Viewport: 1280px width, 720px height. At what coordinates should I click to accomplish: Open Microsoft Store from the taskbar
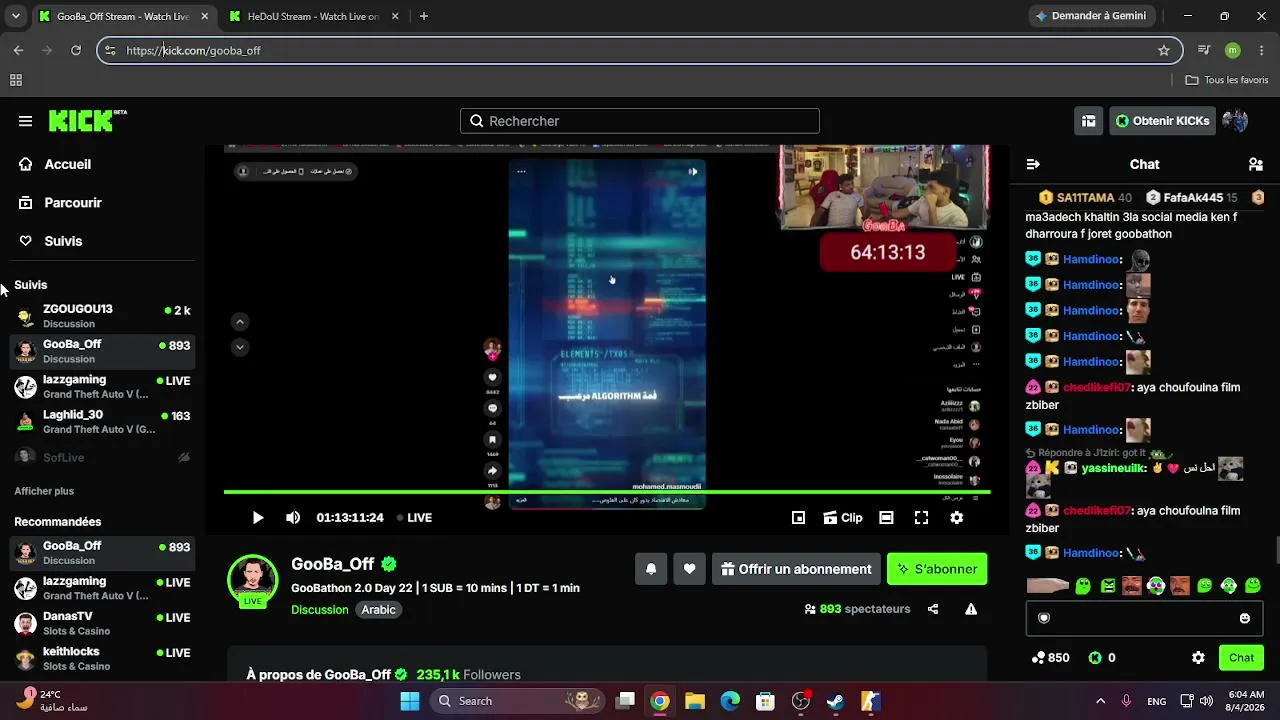tap(765, 701)
